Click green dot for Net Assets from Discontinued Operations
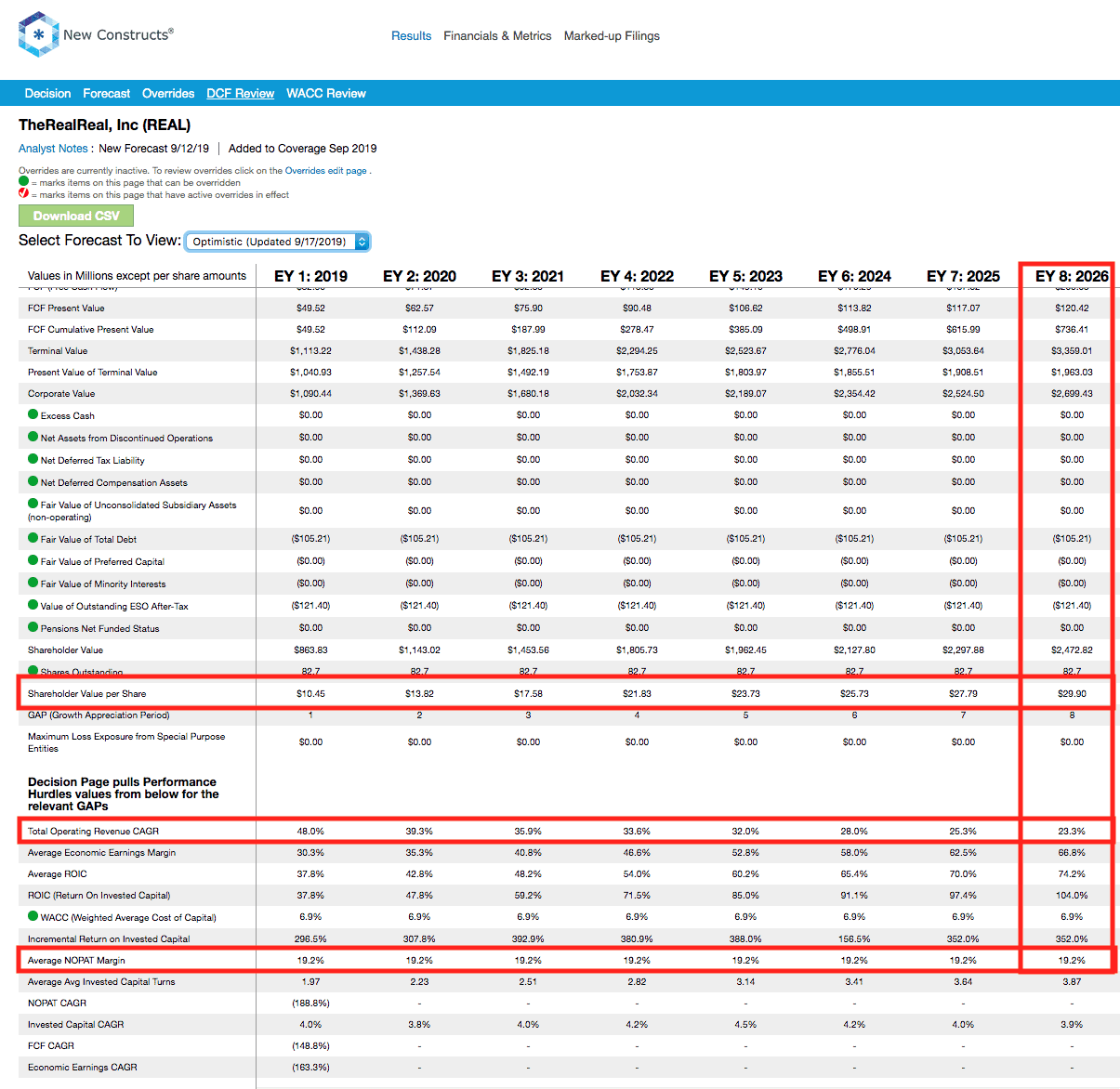Viewport: 1120px width, 1089px height. 33,437
